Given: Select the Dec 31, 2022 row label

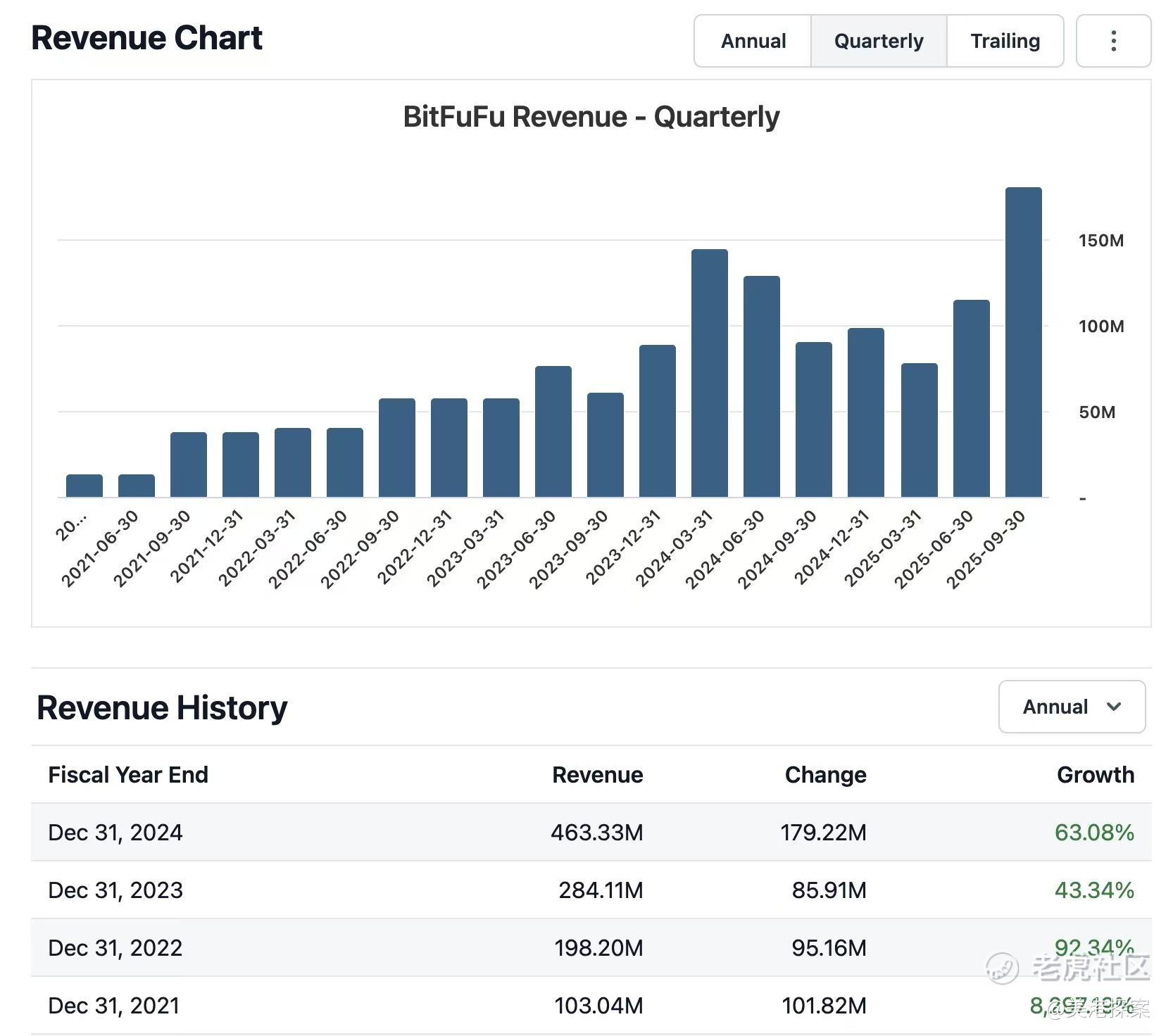Looking at the screenshot, I should [115, 948].
